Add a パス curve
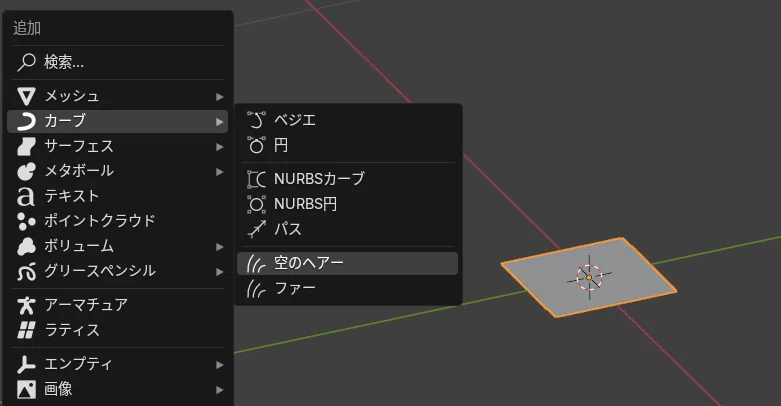The image size is (781, 406). [347, 229]
